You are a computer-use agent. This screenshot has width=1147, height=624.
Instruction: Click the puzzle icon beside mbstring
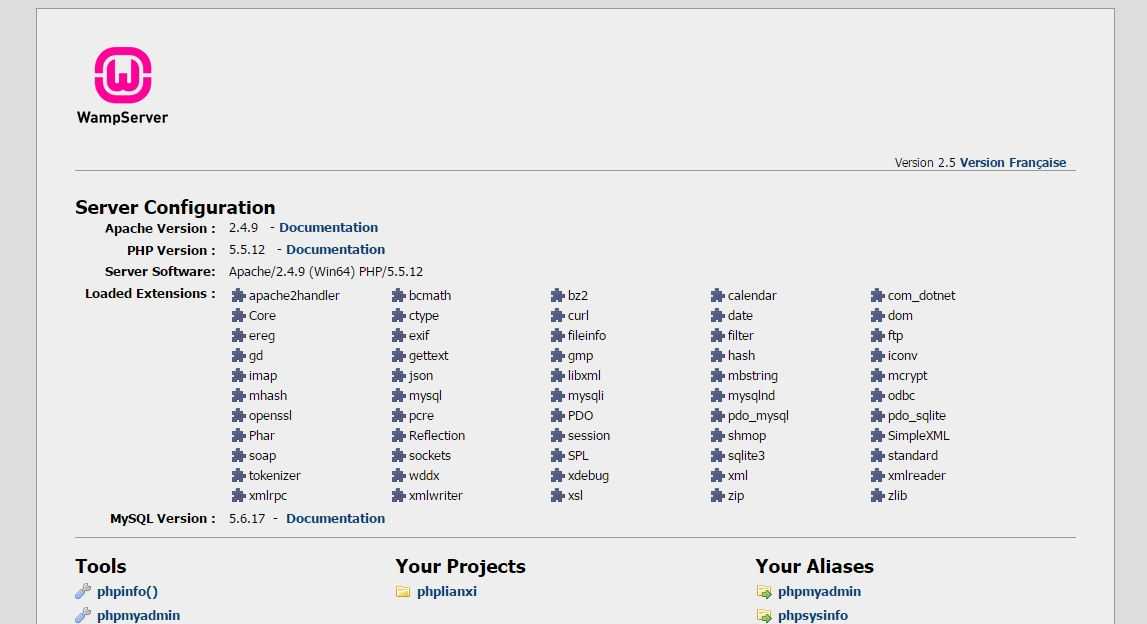[718, 375]
